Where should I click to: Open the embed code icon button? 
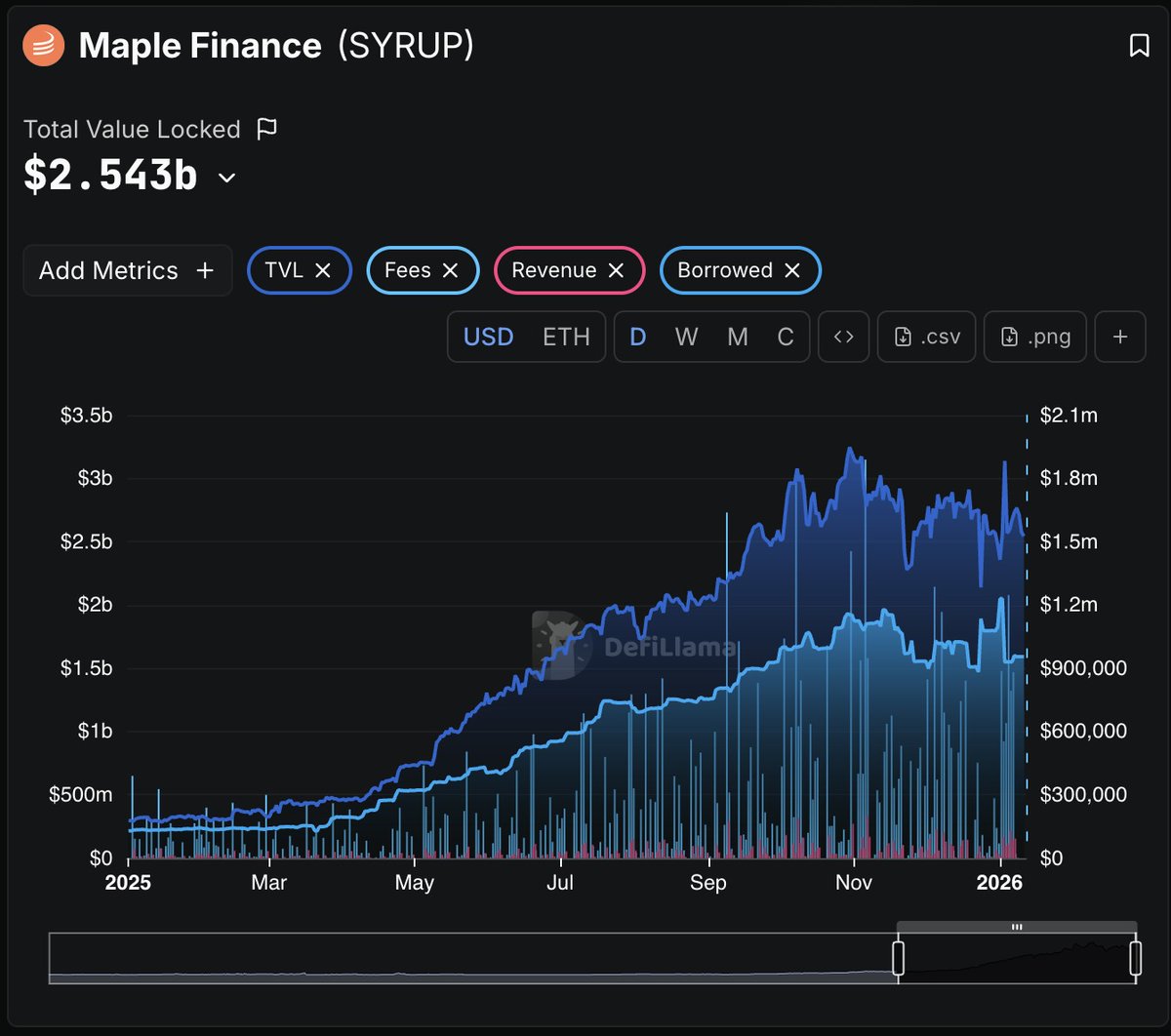(x=843, y=337)
